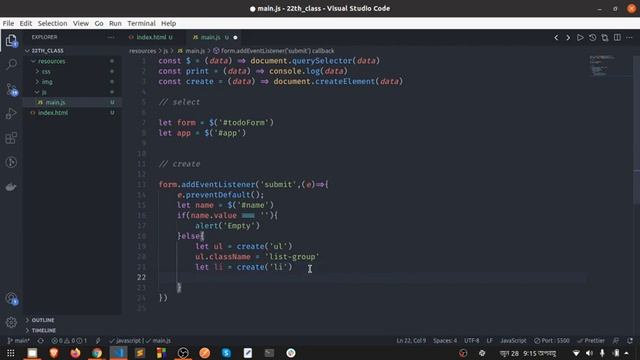The width and height of the screenshot is (640, 360).
Task: Open the timeline history icon in editor toolbar
Action: (x=592, y=38)
